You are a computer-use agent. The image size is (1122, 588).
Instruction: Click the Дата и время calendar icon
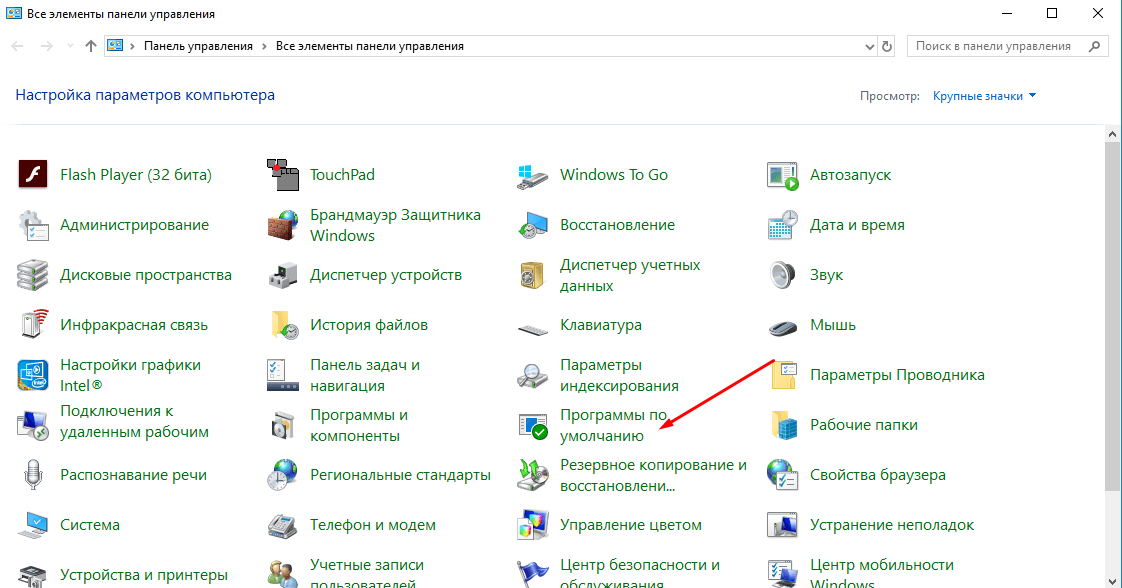[782, 225]
